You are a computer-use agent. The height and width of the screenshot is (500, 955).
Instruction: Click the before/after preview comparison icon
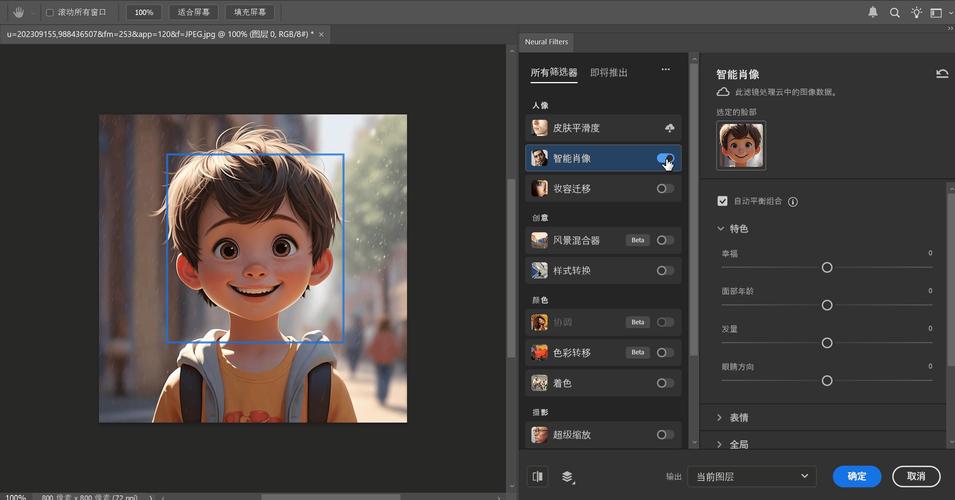click(538, 477)
